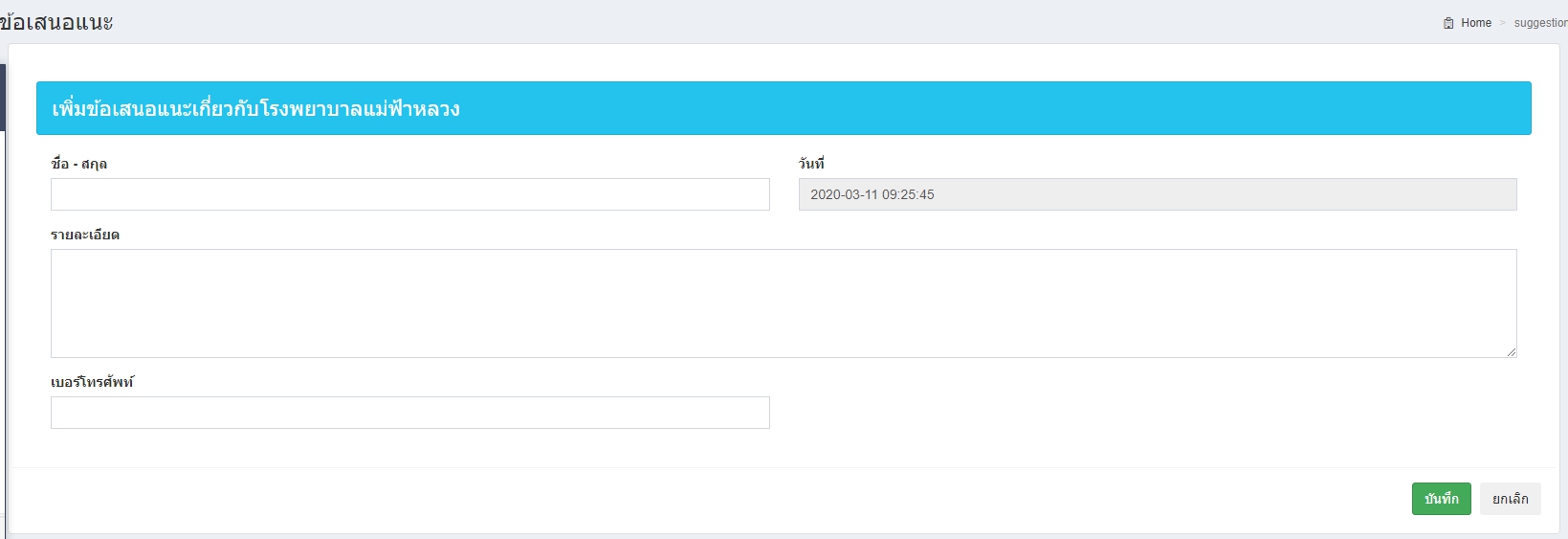The height and width of the screenshot is (539, 1568).
Task: Click the date field showing 2020-03-11 09:25:45
Action: [1157, 194]
